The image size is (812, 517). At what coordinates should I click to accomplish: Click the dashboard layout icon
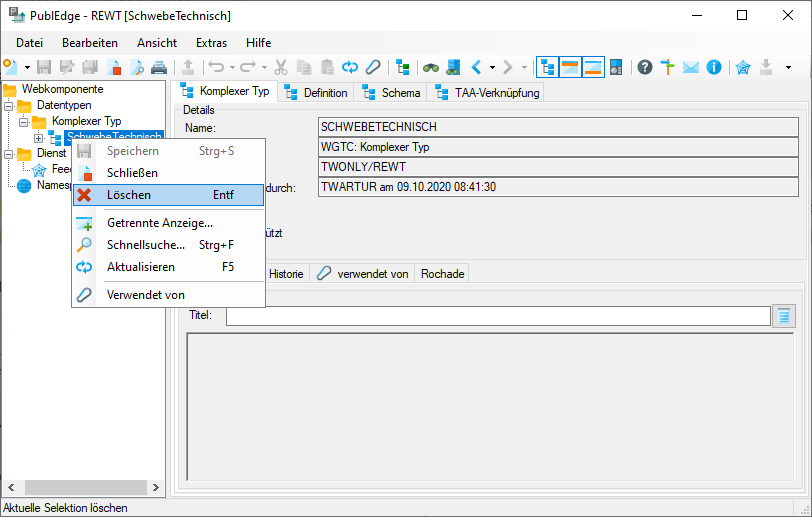pos(616,67)
